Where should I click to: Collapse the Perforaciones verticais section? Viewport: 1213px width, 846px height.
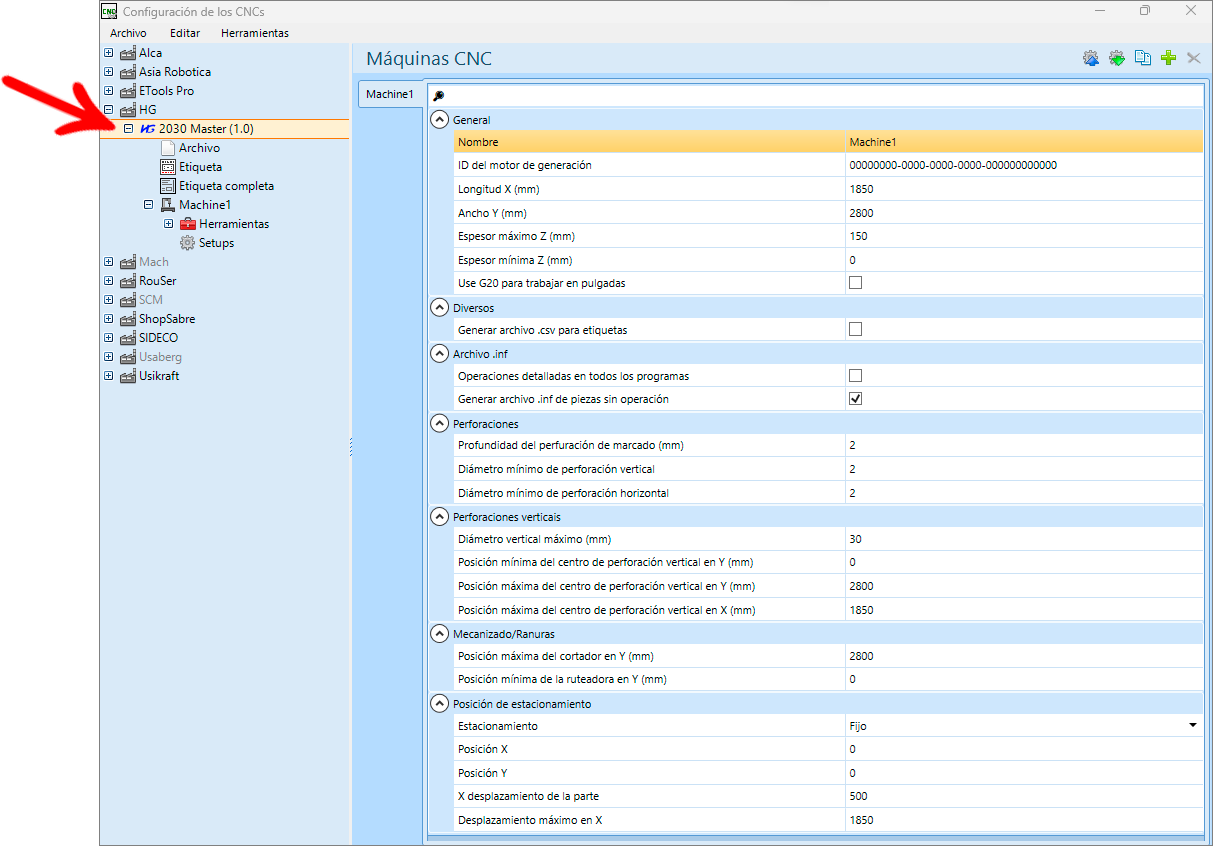(438, 517)
